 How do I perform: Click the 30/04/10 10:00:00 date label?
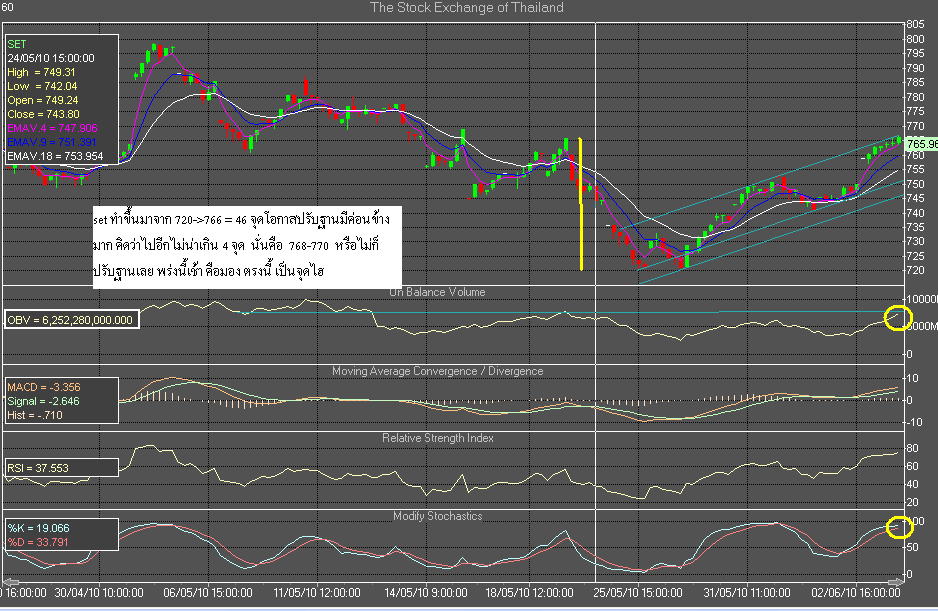[x=99, y=592]
